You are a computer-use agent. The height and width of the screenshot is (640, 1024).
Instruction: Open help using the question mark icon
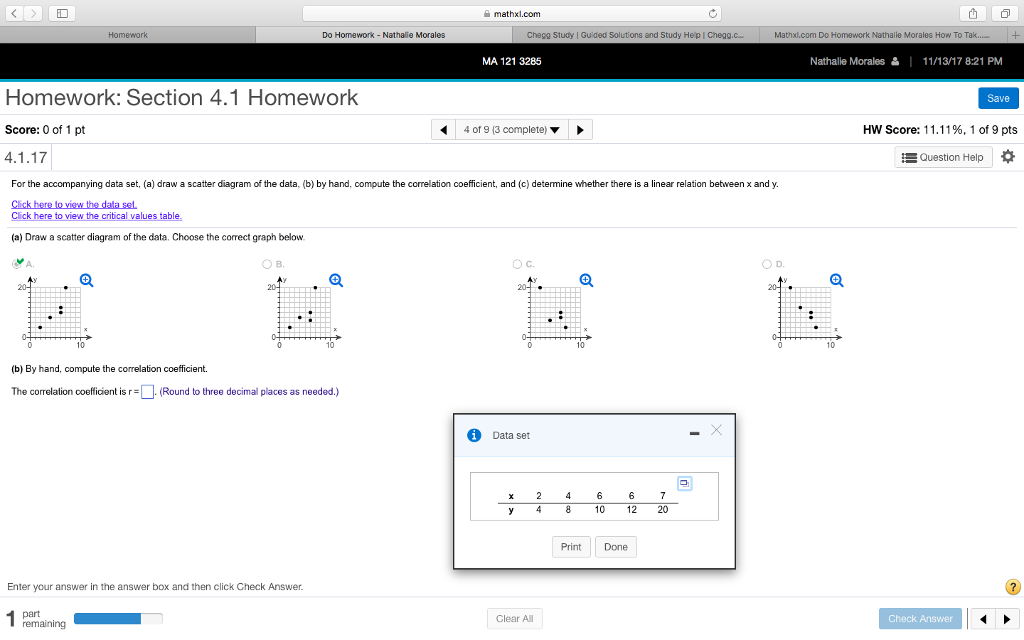[x=1015, y=586]
